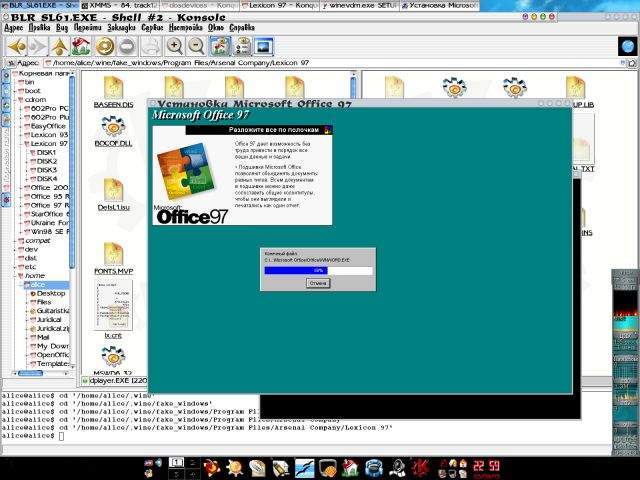Screen dimensions: 640x480
Task: Collapse the home tree node
Action: [16, 276]
